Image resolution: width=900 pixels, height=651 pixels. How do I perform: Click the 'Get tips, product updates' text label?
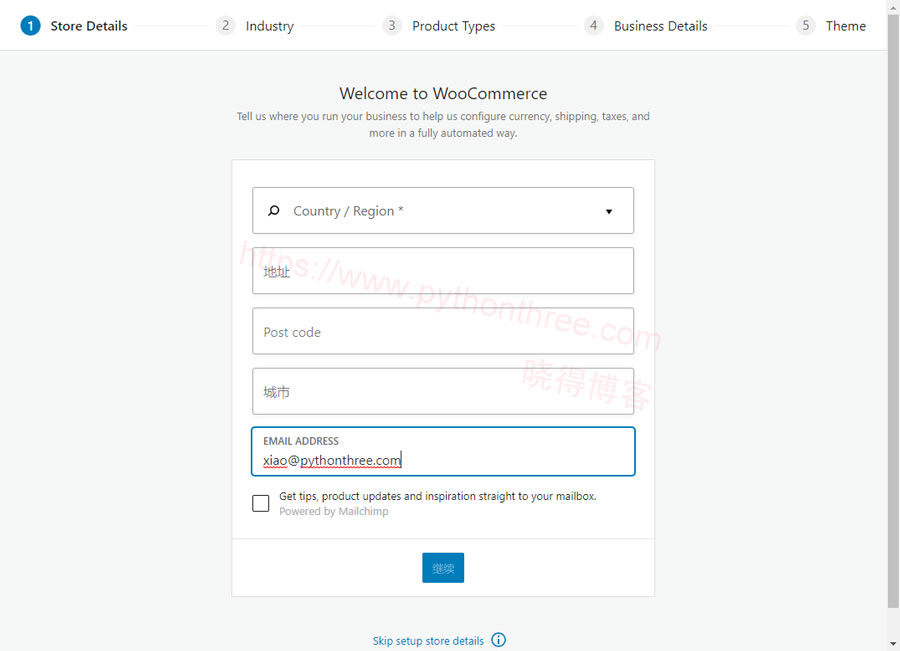(438, 496)
